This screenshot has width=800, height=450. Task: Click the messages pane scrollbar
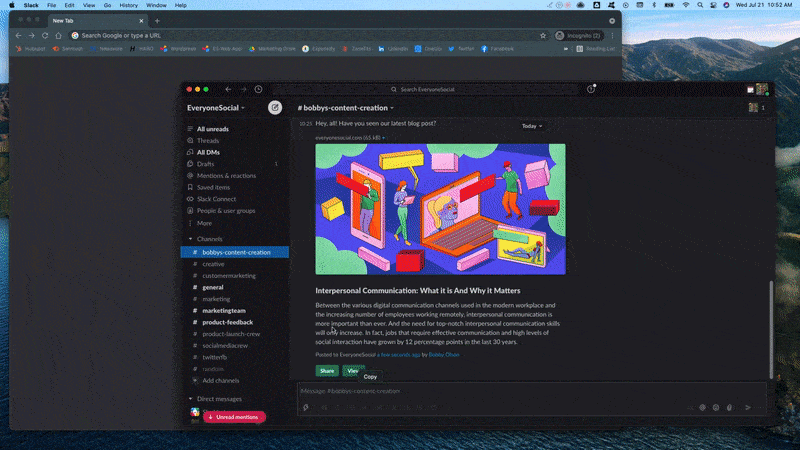[x=771, y=329]
